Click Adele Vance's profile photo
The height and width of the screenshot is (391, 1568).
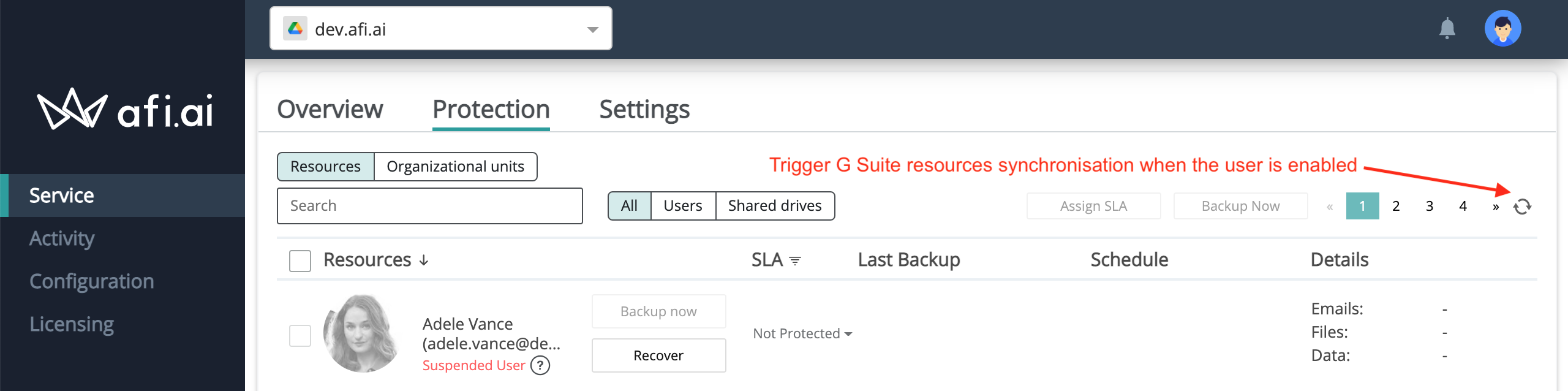coord(362,333)
